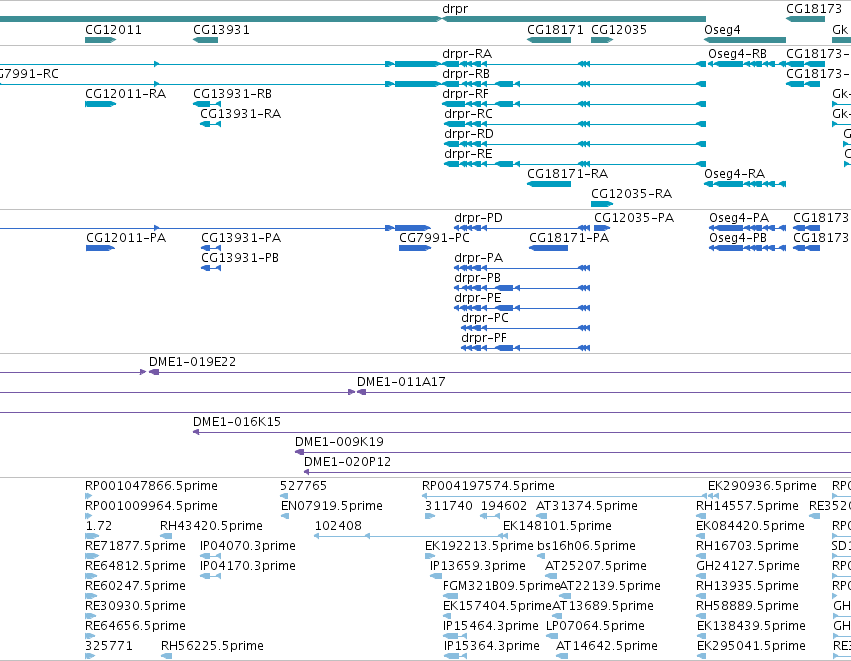Click EST AT14642.5prime
Viewport: 851px width, 661px height.
click(607, 646)
